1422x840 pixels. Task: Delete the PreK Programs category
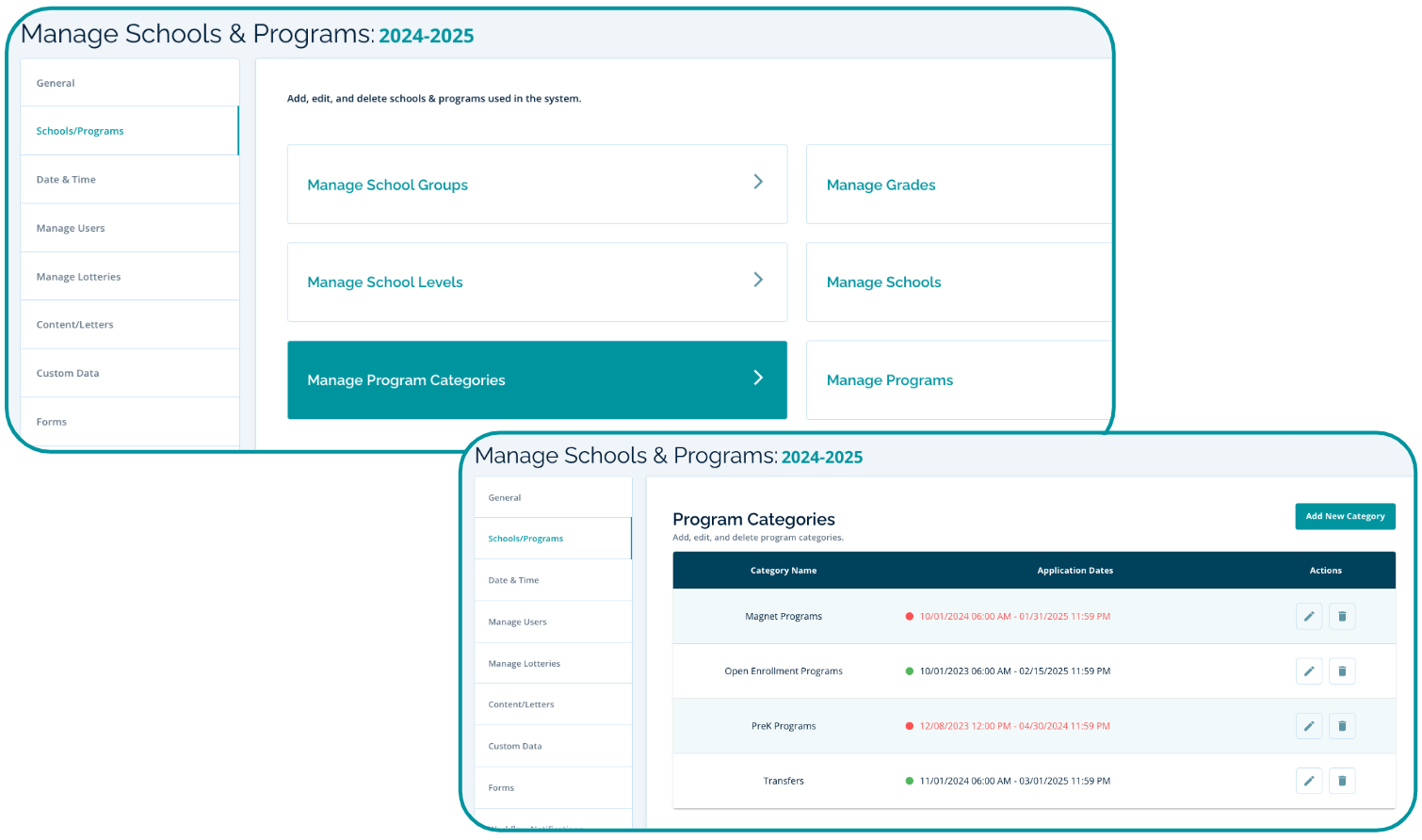(x=1342, y=726)
